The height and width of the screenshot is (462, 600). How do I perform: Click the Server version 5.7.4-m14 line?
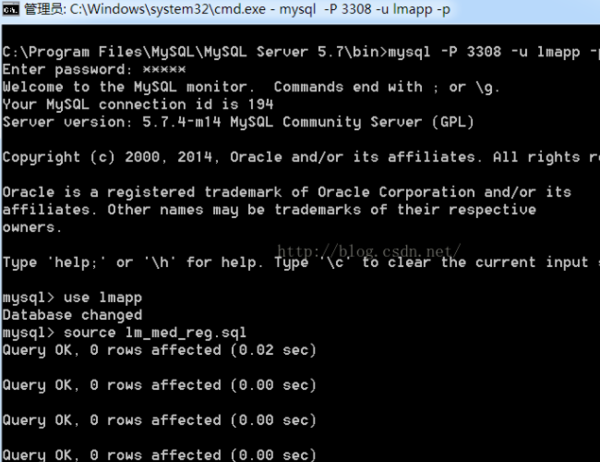point(238,122)
